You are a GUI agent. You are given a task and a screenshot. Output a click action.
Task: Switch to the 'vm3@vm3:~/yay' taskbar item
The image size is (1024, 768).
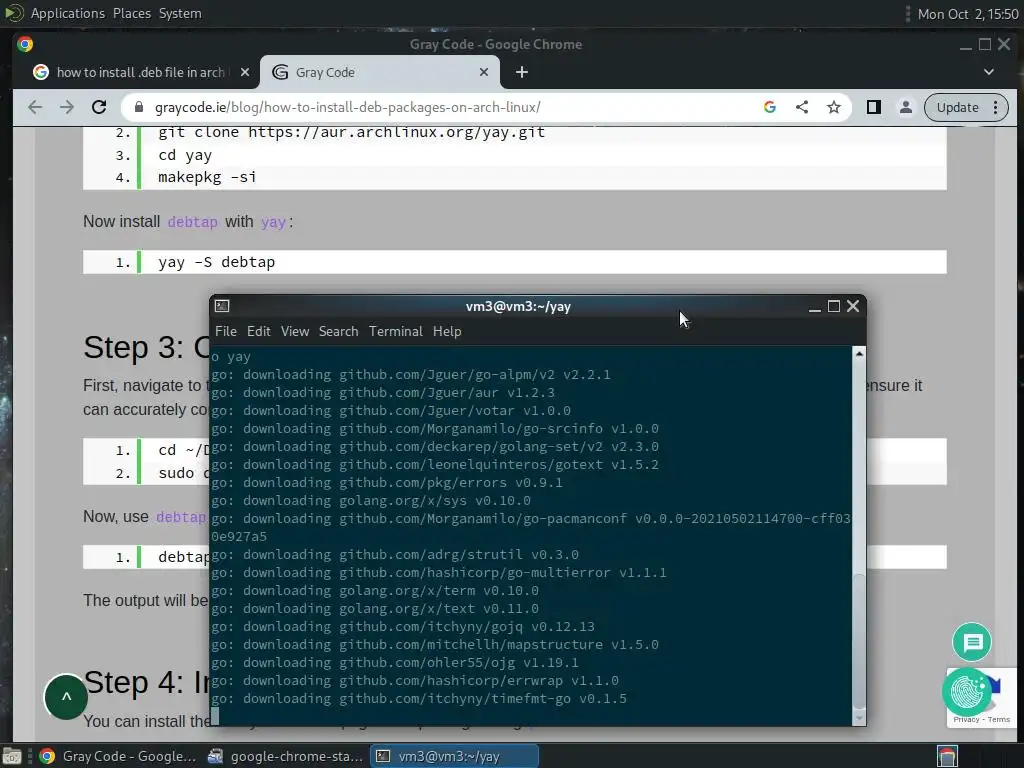455,756
